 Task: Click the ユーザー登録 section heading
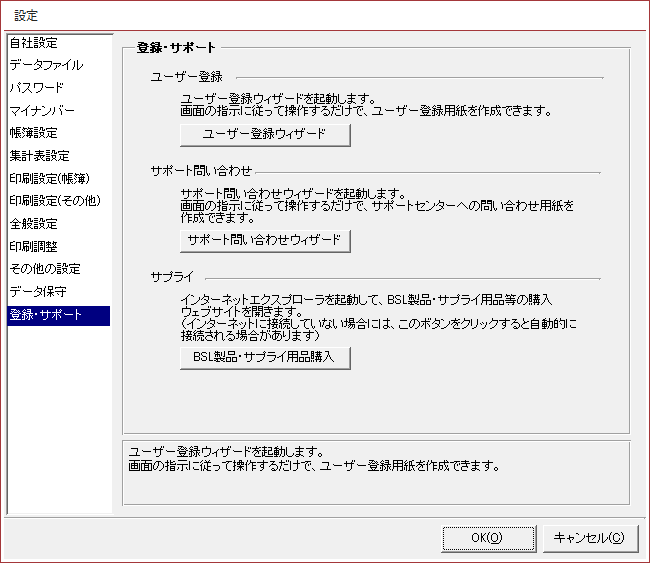(x=187, y=77)
